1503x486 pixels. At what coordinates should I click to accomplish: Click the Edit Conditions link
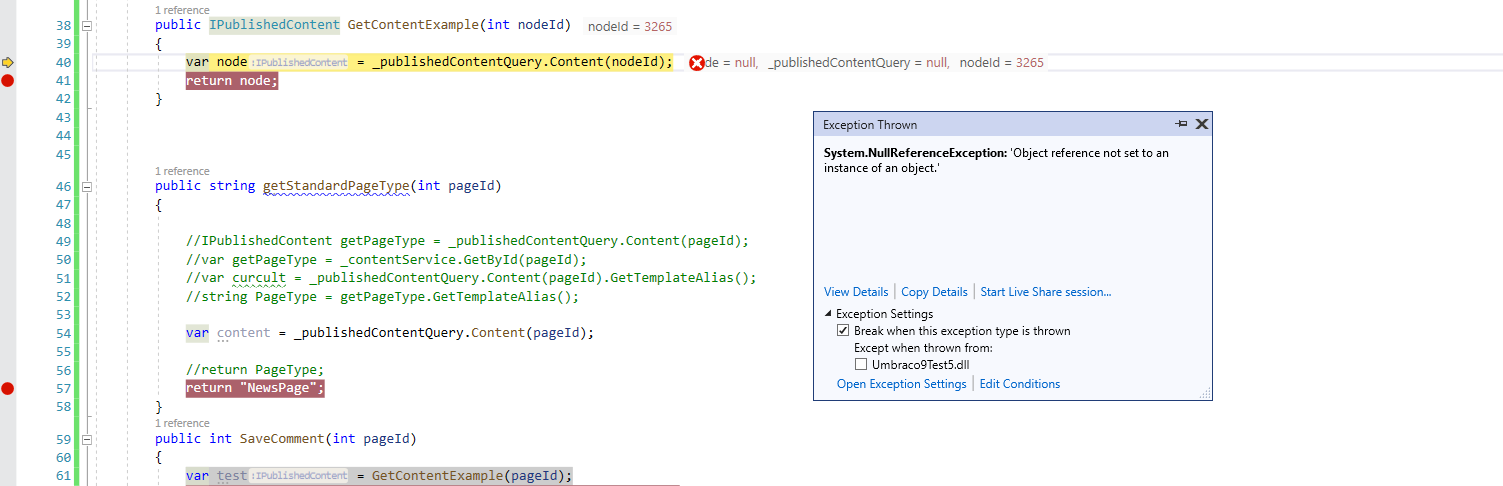tap(1019, 384)
